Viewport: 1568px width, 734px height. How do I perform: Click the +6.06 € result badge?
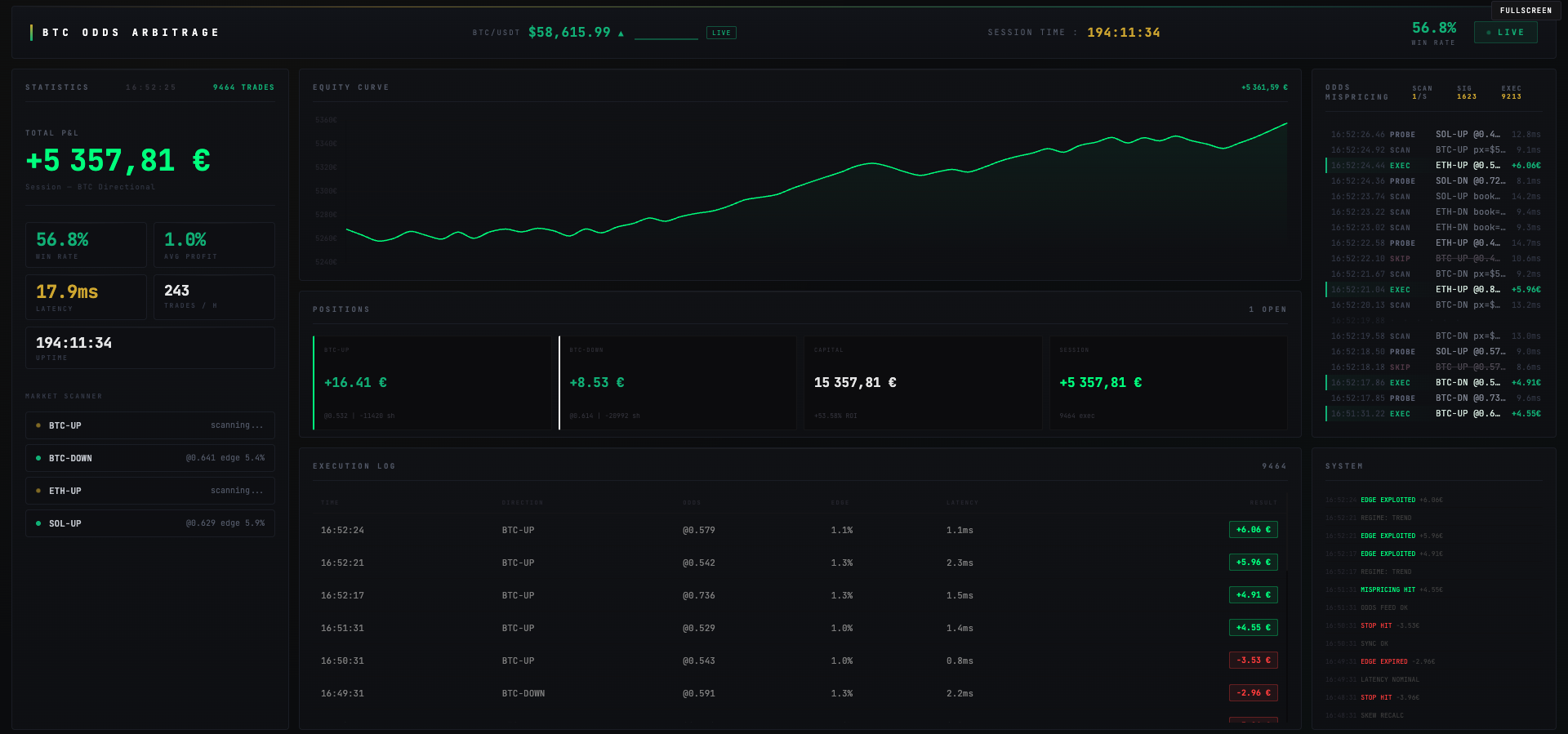click(x=1254, y=530)
